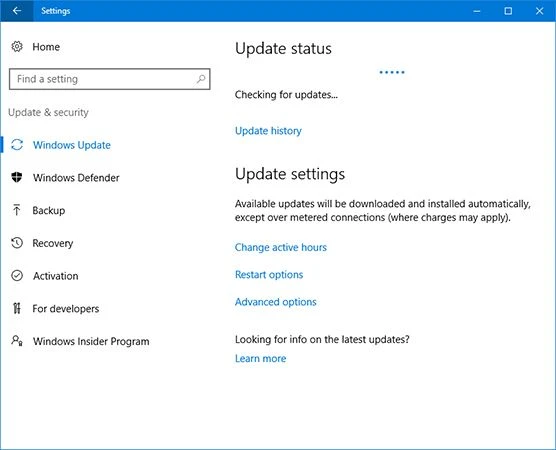Click the Checking for updates status text
The image size is (556, 450).
[x=286, y=95]
